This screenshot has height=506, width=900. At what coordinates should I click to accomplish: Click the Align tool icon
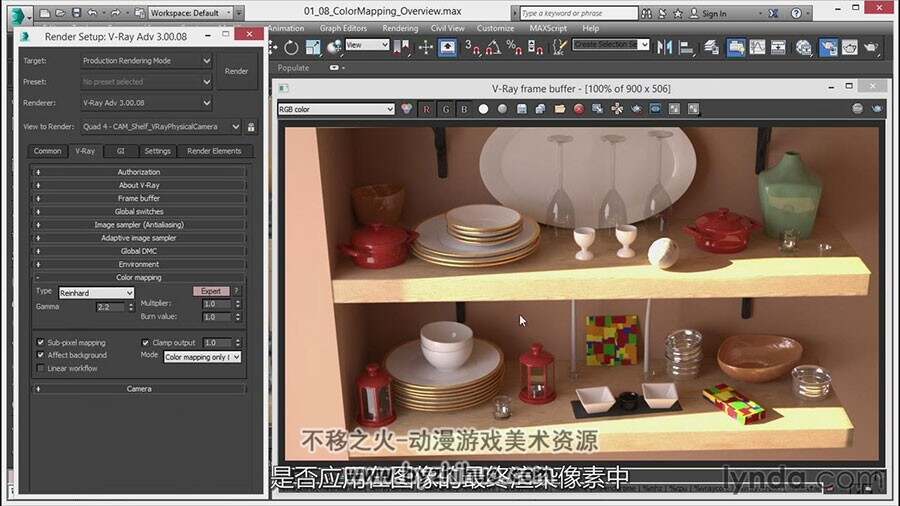[686, 48]
